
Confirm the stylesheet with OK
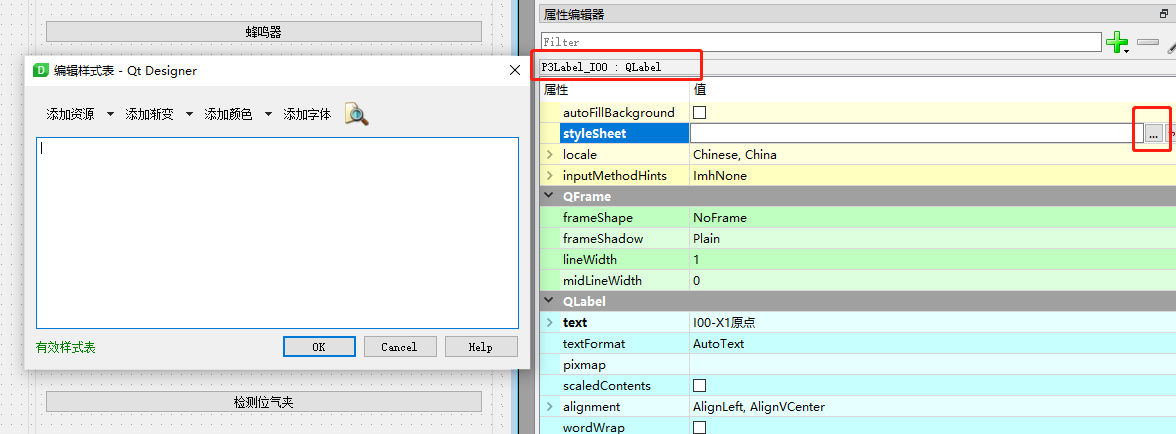click(319, 346)
